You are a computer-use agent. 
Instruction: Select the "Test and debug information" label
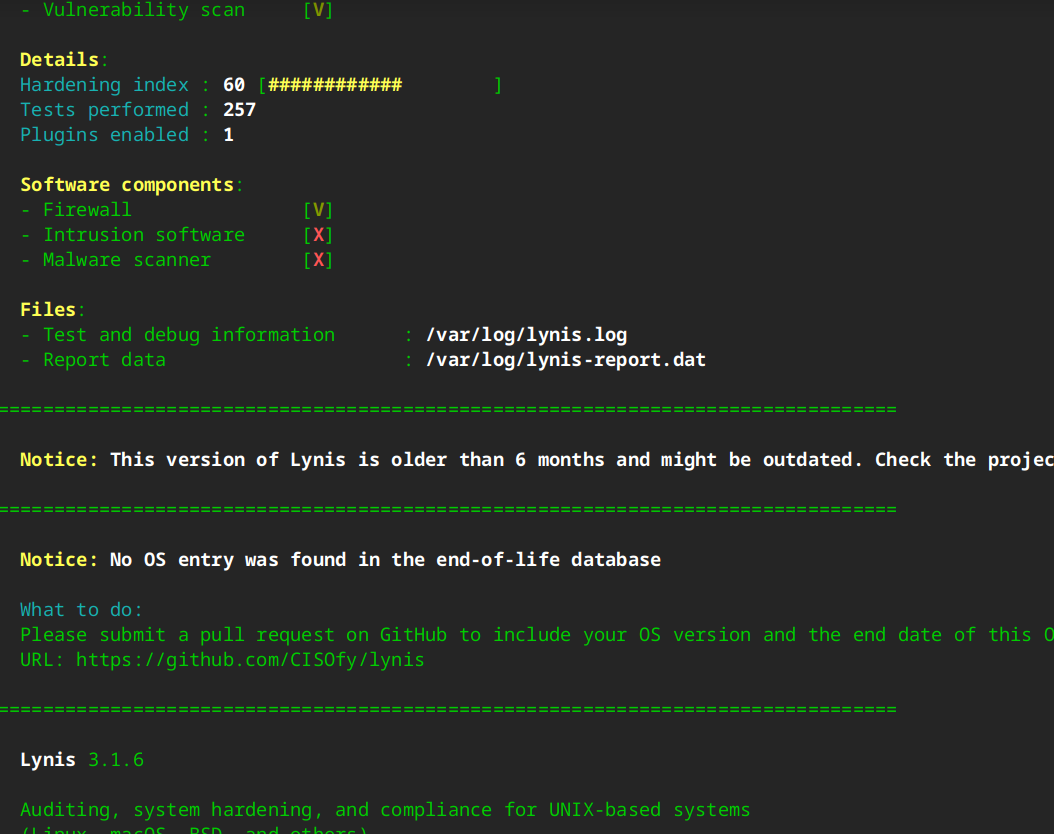pos(189,335)
